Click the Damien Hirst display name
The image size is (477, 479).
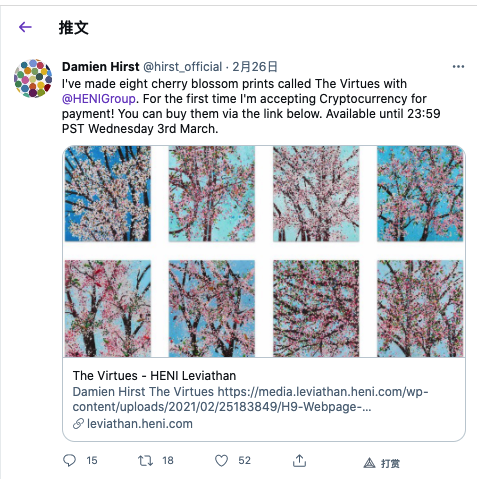(101, 67)
